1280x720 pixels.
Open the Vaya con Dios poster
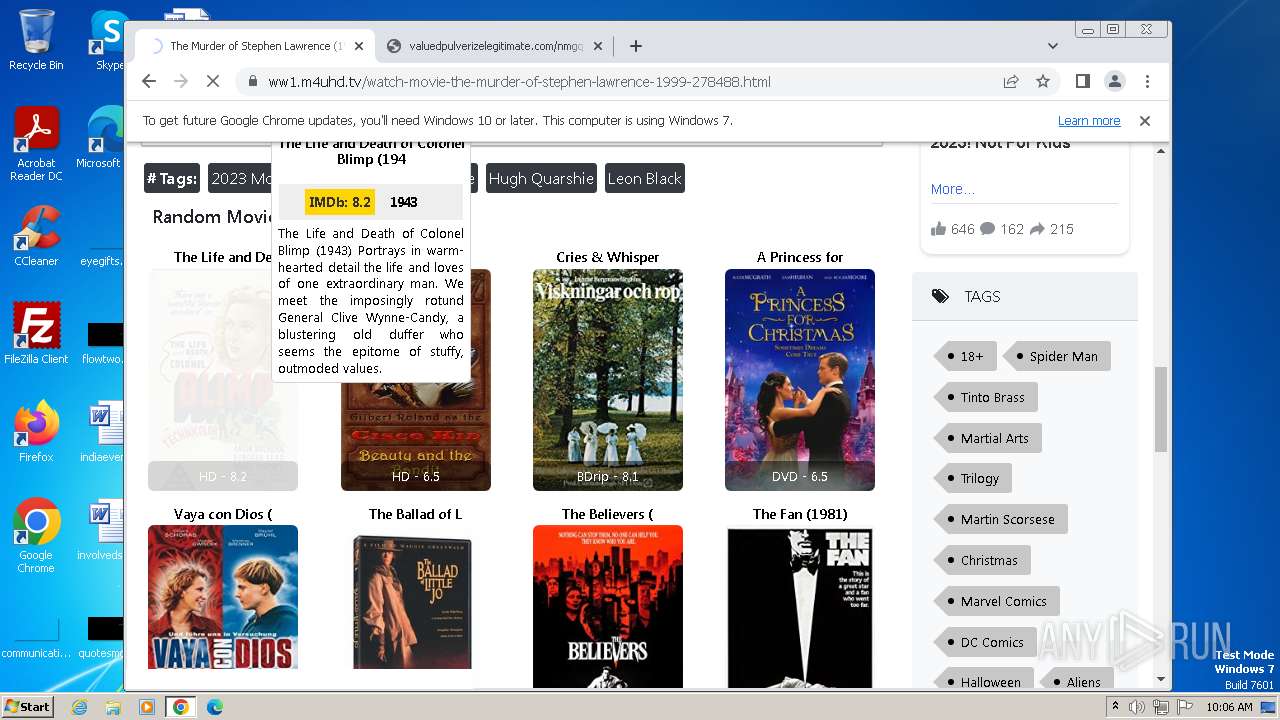[223, 597]
